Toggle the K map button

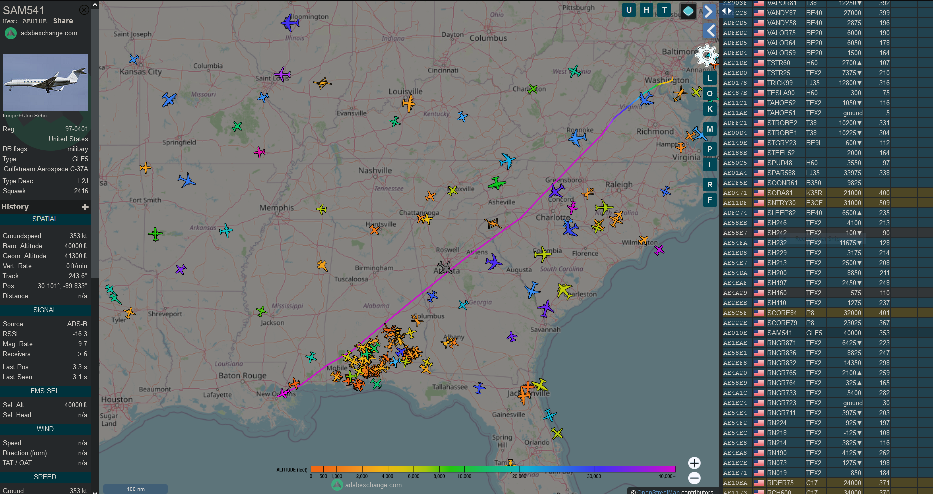pos(709,110)
